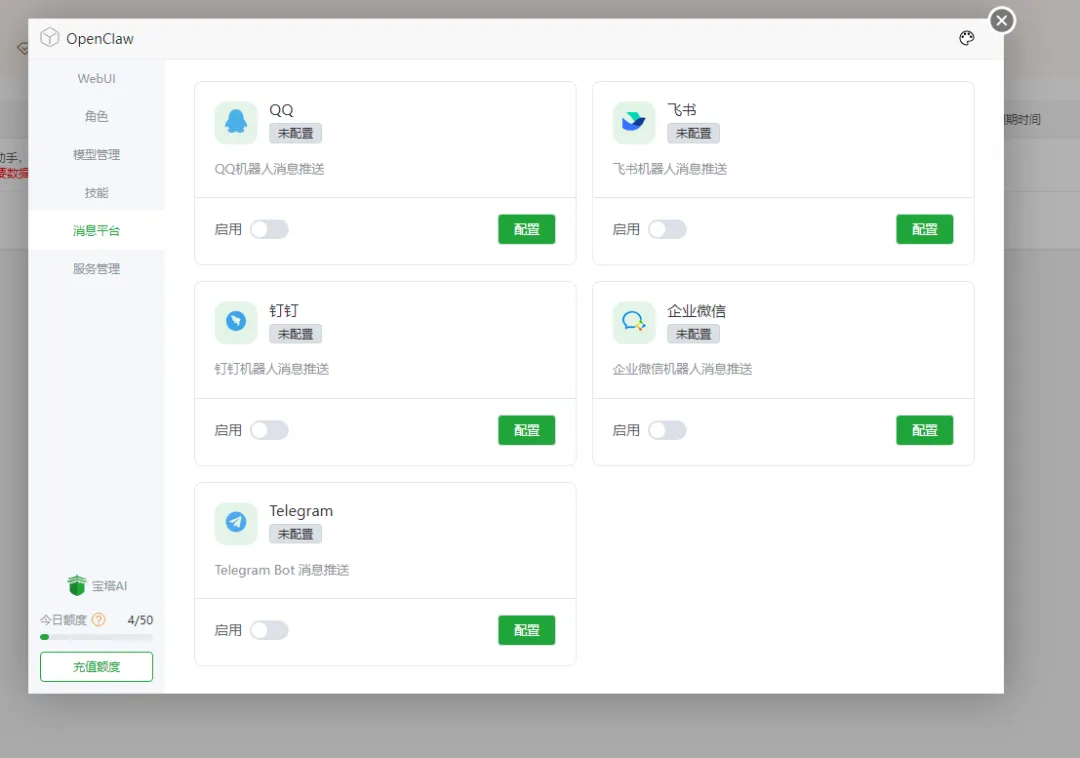Click the OpenClaw title text
Screen dimensions: 1080x758
click(x=100, y=39)
